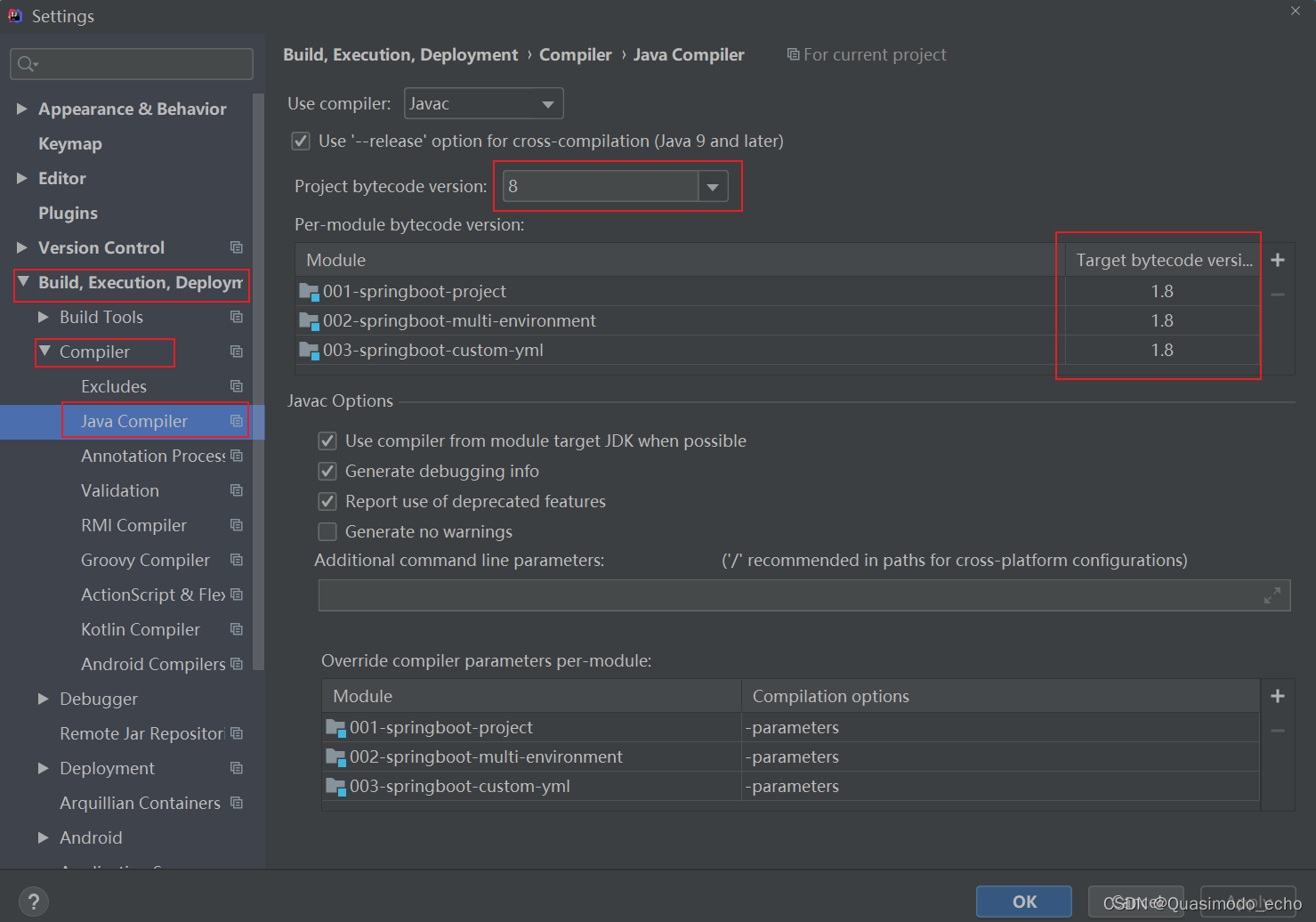1316x922 pixels.
Task: Expand the Editor section
Action: [x=22, y=178]
